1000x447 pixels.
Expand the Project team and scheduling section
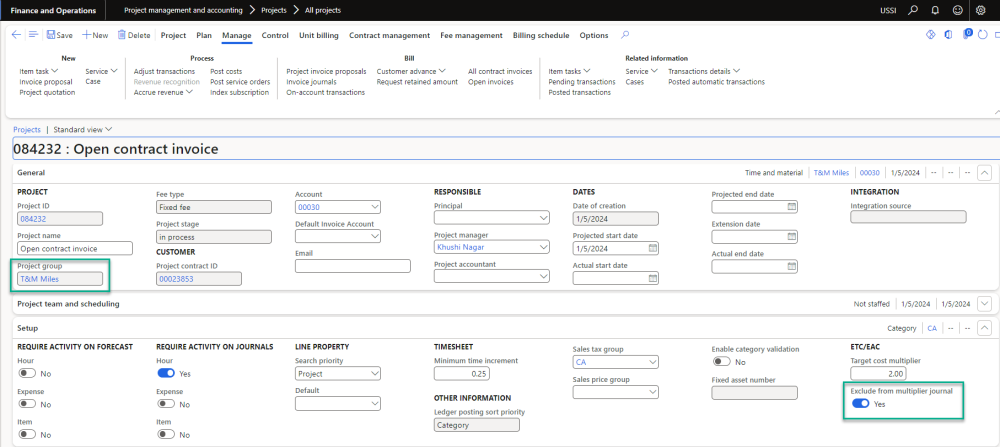[x=984, y=304]
